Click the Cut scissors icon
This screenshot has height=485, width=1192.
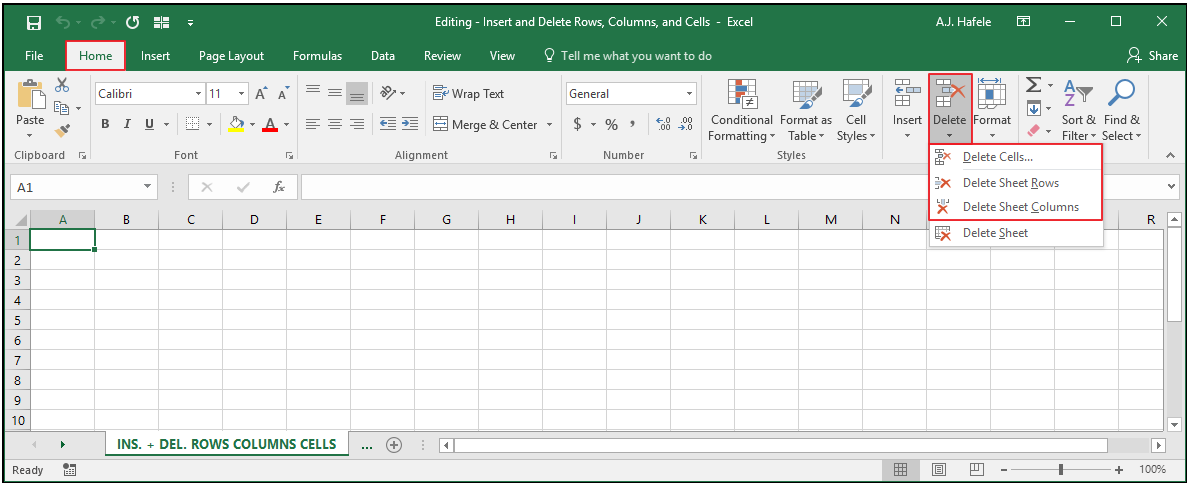pos(62,84)
